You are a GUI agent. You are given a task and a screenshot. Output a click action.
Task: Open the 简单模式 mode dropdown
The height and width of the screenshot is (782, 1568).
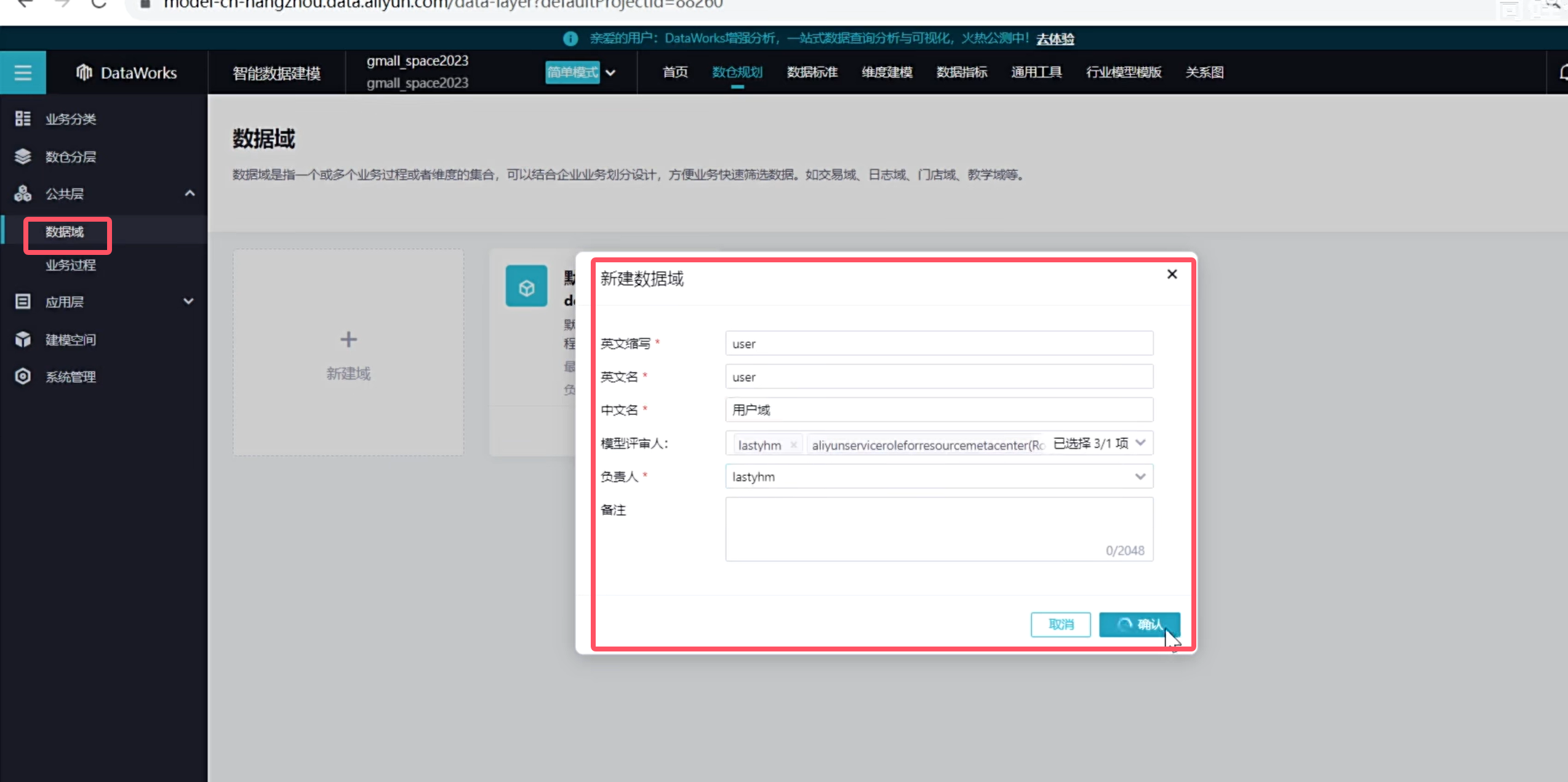pos(610,73)
